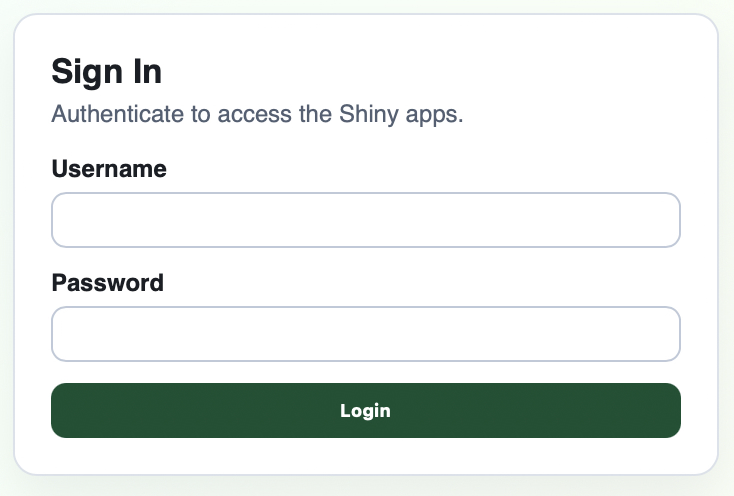Viewport: 734px width, 496px height.
Task: Submit the sign-in form with Login
Action: pos(366,410)
